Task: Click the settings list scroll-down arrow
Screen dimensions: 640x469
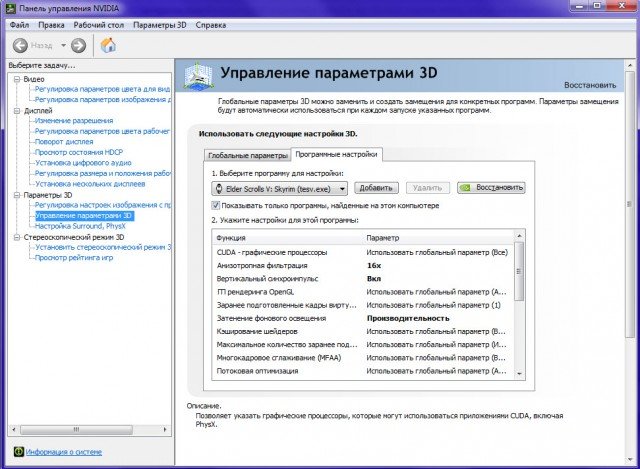Action: [519, 374]
